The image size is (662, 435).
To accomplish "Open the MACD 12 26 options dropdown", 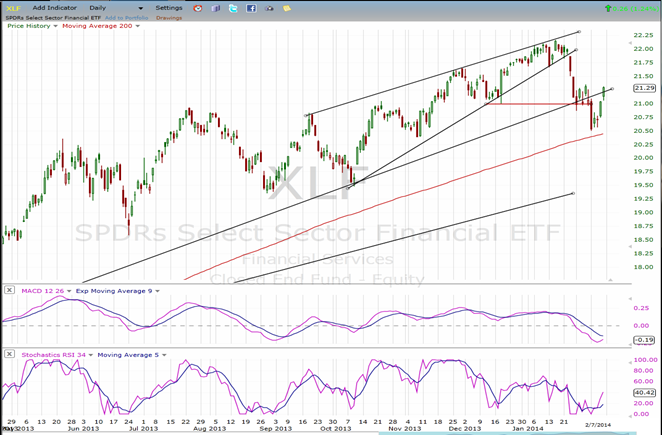I will pos(69,291).
